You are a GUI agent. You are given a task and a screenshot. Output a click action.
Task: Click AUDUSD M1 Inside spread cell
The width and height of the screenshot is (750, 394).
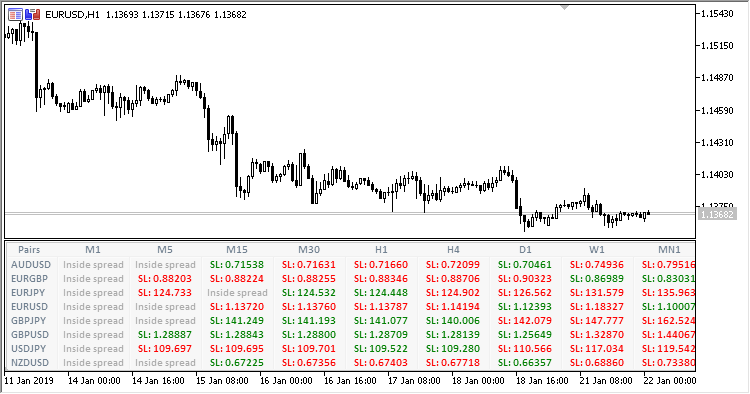pyautogui.click(x=93, y=264)
